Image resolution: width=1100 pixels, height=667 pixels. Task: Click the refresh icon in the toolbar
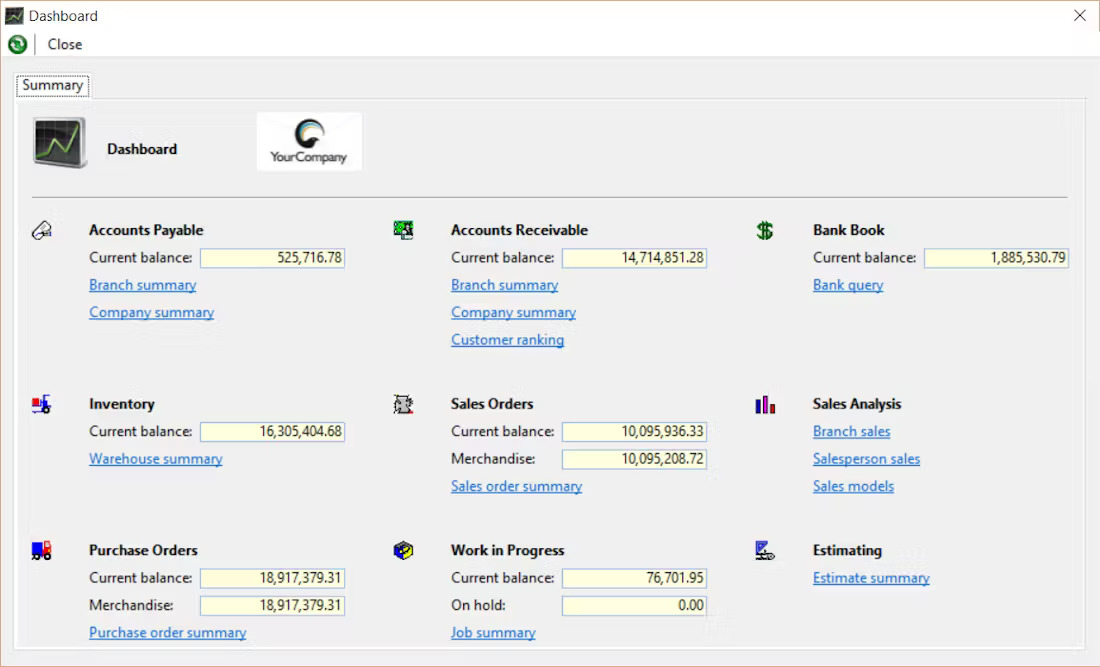point(16,44)
